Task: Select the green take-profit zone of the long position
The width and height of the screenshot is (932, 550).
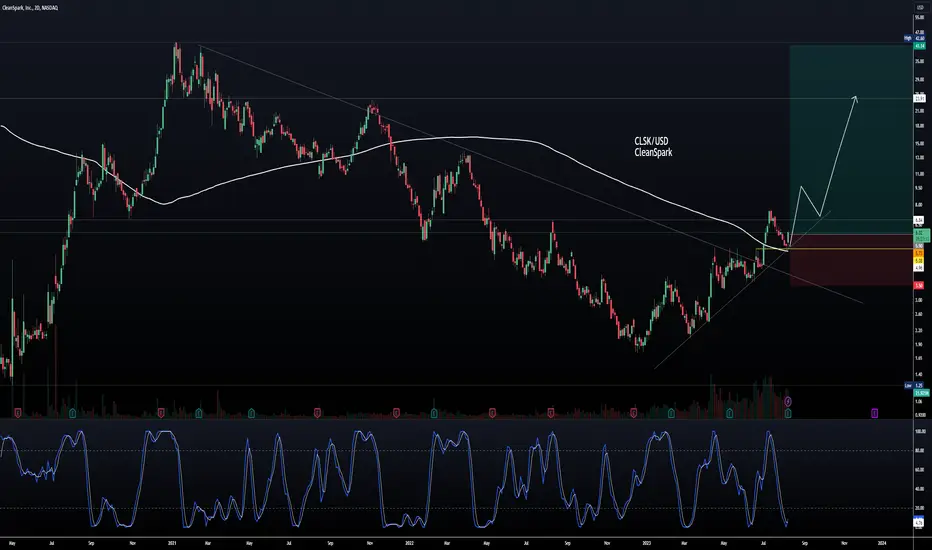Action: click(851, 140)
